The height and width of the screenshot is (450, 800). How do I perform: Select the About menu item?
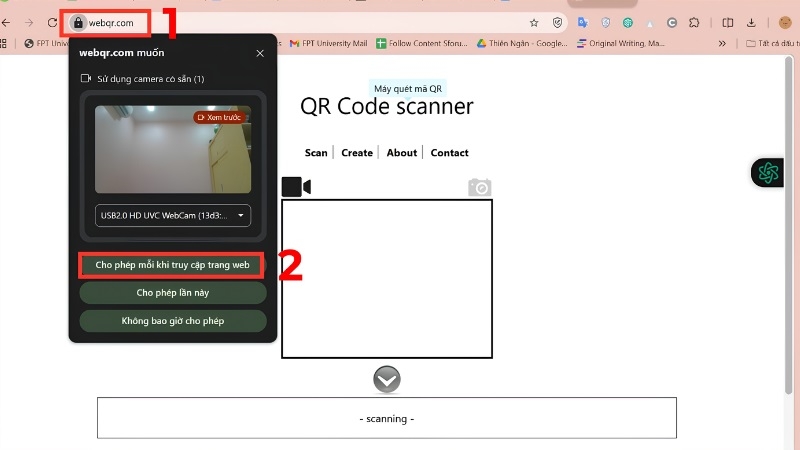pos(402,153)
